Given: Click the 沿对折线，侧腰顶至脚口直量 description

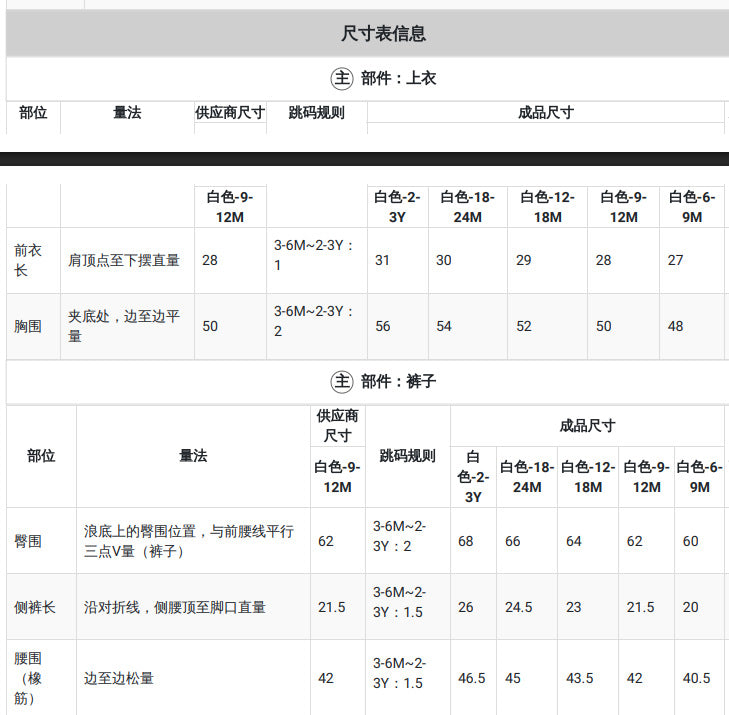Looking at the screenshot, I should (x=174, y=607).
